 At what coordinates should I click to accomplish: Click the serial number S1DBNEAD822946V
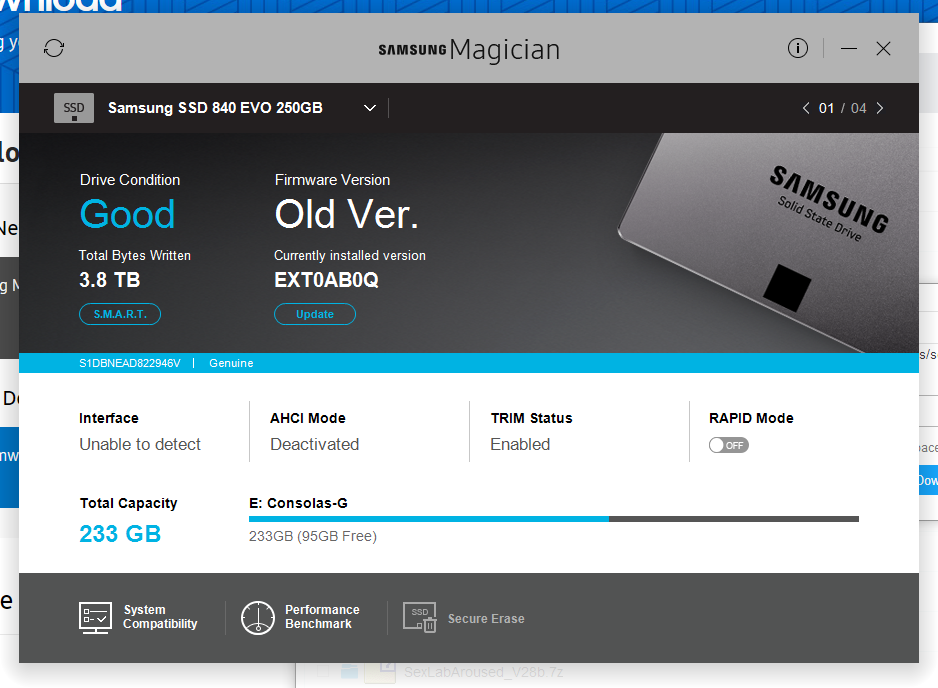tap(130, 363)
